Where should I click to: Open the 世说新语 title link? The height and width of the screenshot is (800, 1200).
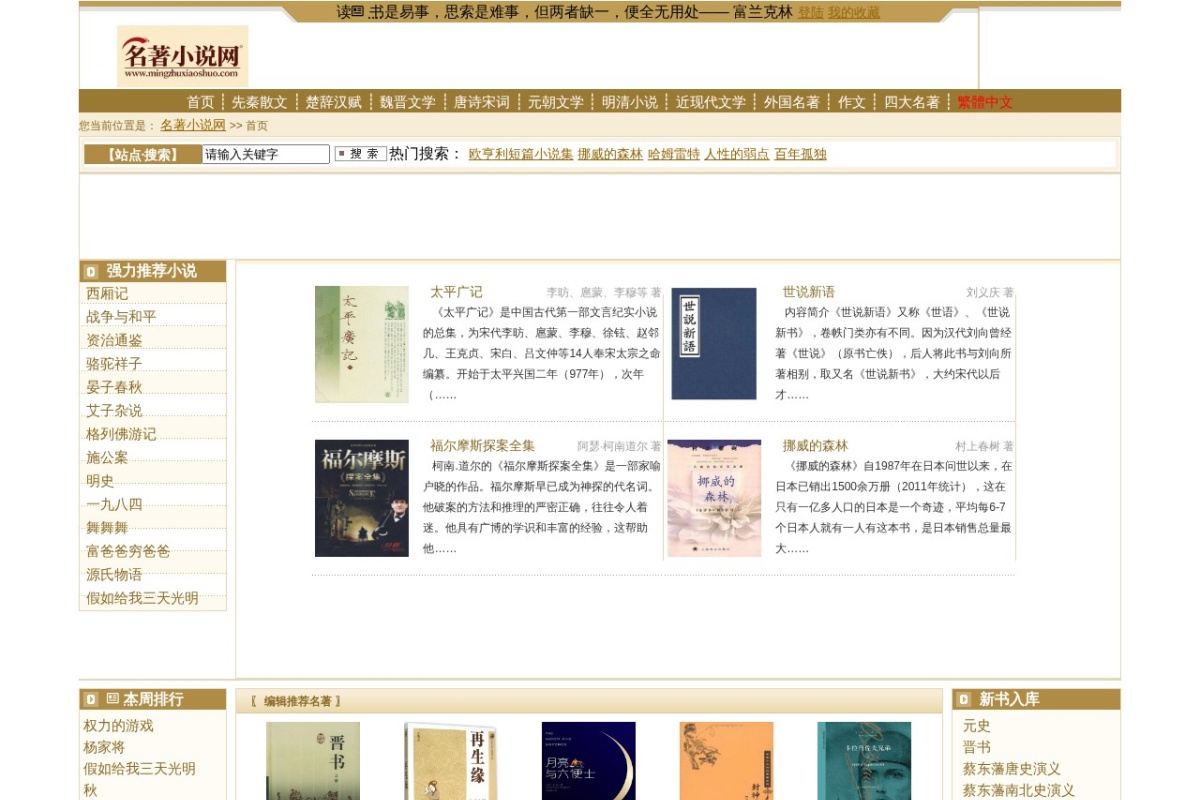coord(809,292)
